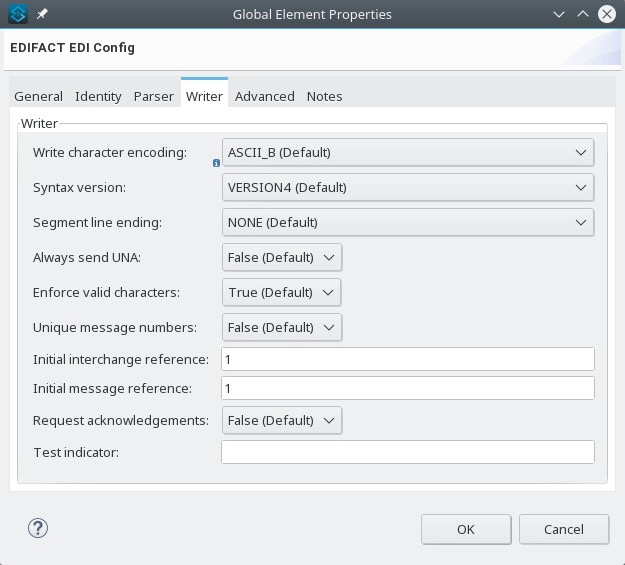Image resolution: width=625 pixels, height=565 pixels.
Task: Open the Identity tab
Action: tap(98, 96)
